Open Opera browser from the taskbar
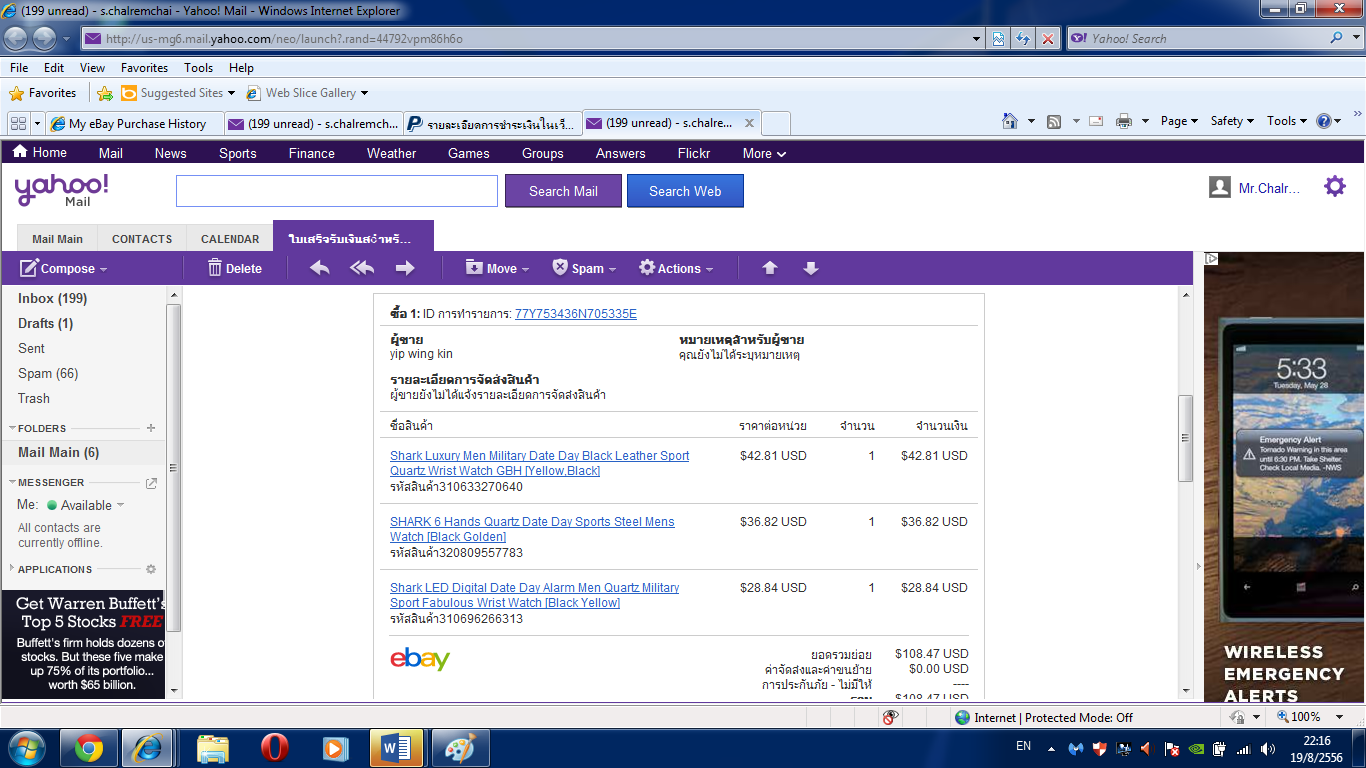 click(274, 748)
